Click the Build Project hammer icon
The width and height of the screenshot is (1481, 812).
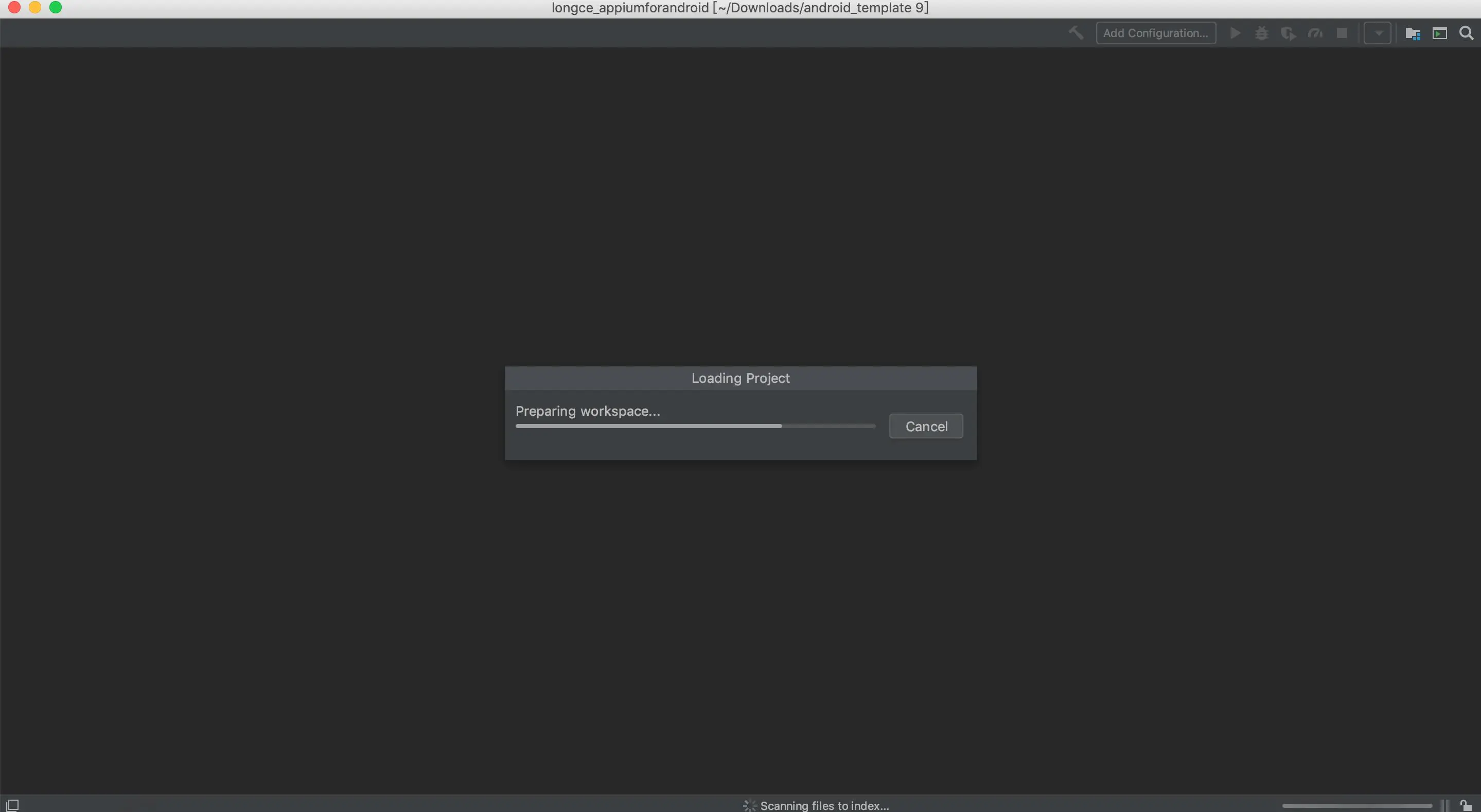[x=1076, y=33]
